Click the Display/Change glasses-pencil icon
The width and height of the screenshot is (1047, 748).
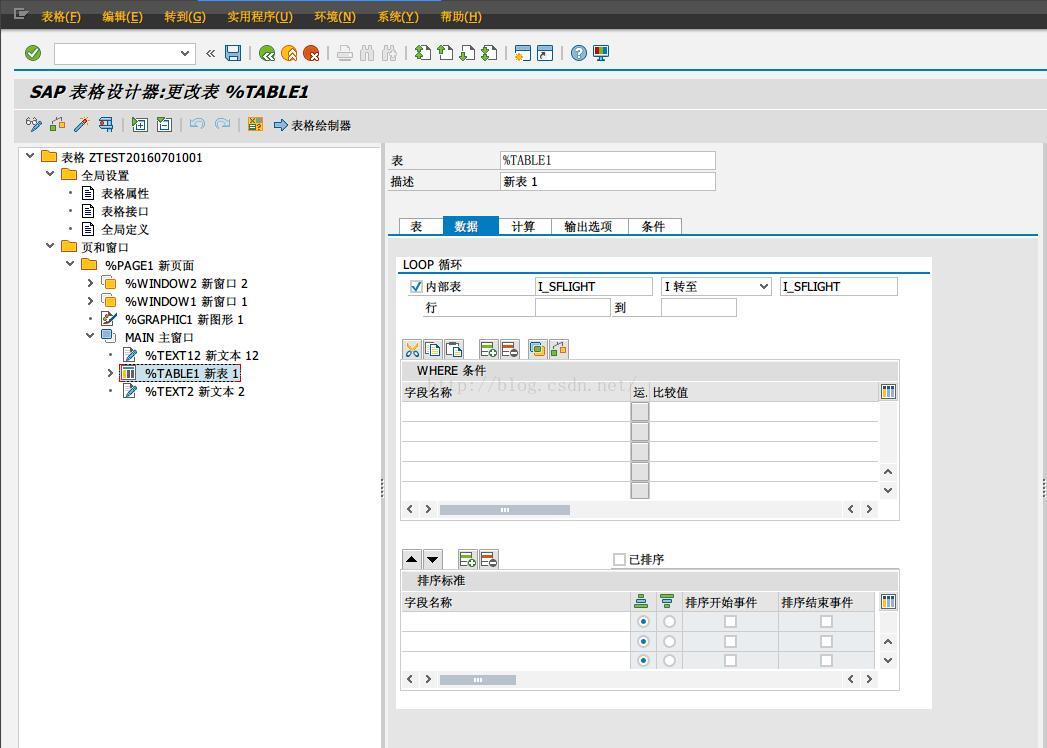click(x=33, y=124)
